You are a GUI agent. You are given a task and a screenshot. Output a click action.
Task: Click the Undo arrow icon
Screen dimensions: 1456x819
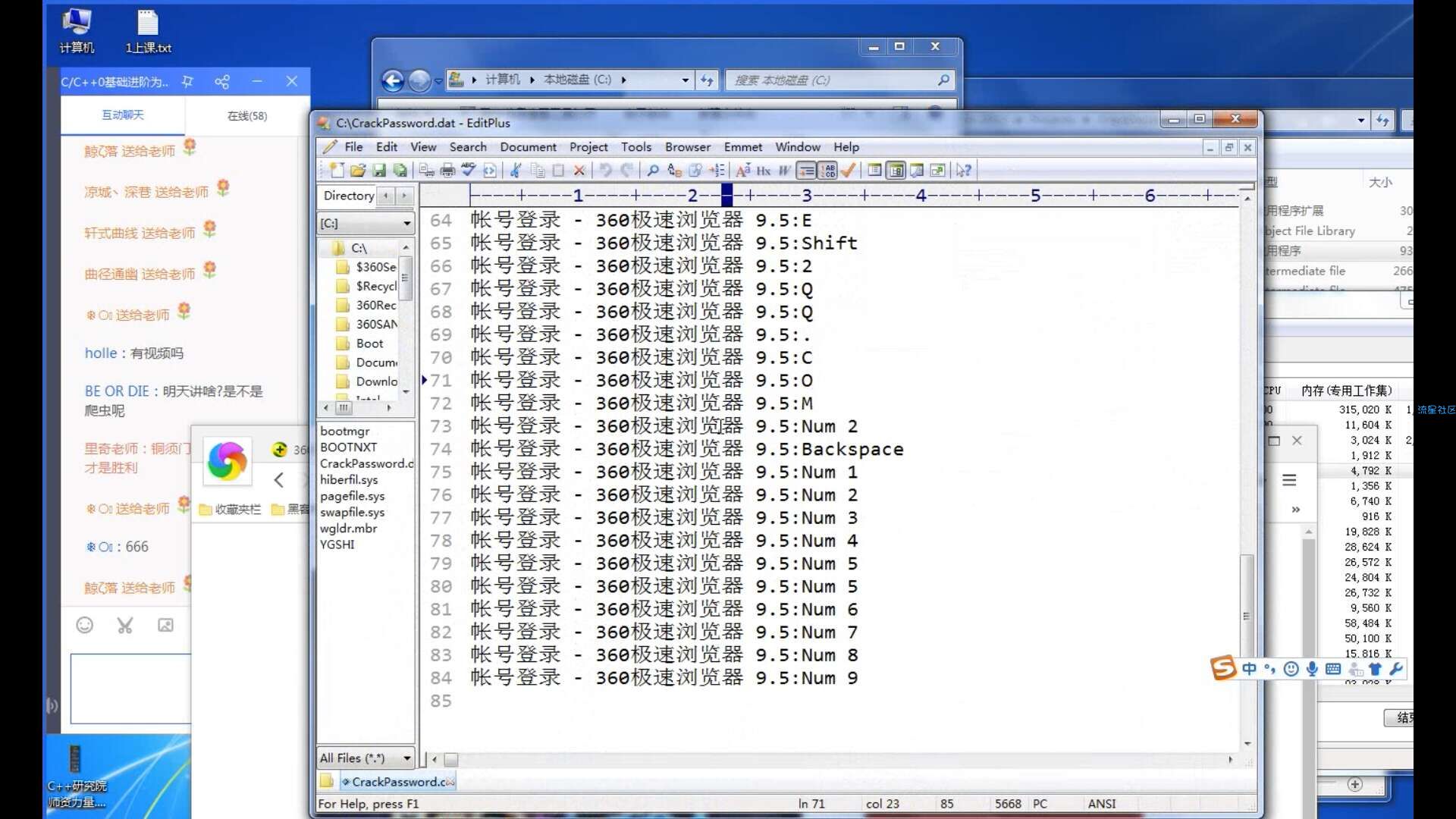click(605, 171)
